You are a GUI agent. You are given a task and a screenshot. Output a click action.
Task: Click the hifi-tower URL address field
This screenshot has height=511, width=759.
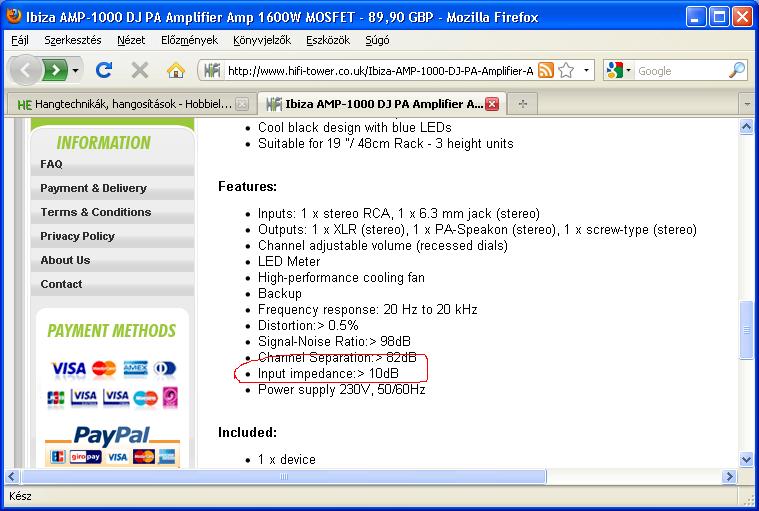pyautogui.click(x=380, y=71)
